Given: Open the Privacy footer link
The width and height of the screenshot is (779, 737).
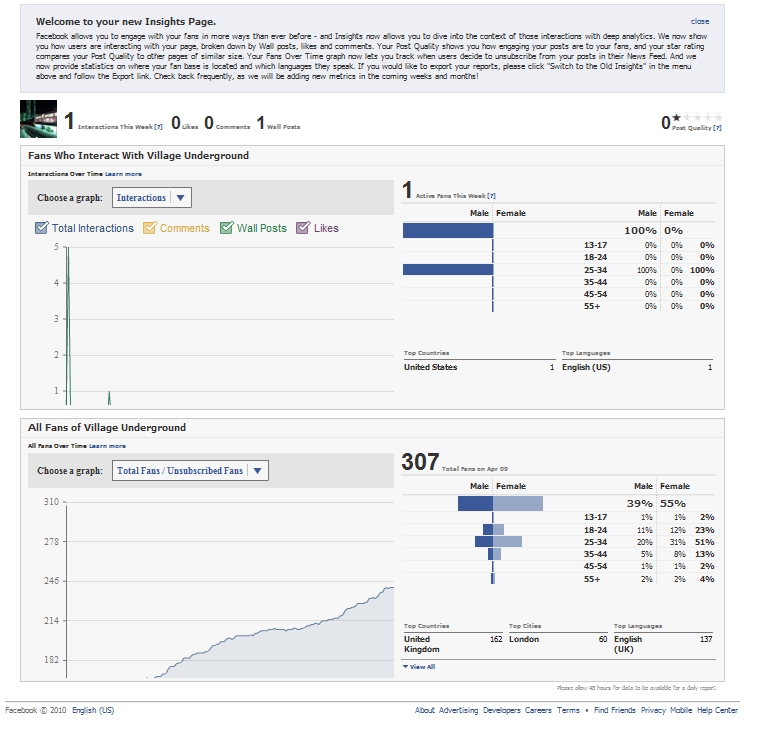Looking at the screenshot, I should coord(653,710).
